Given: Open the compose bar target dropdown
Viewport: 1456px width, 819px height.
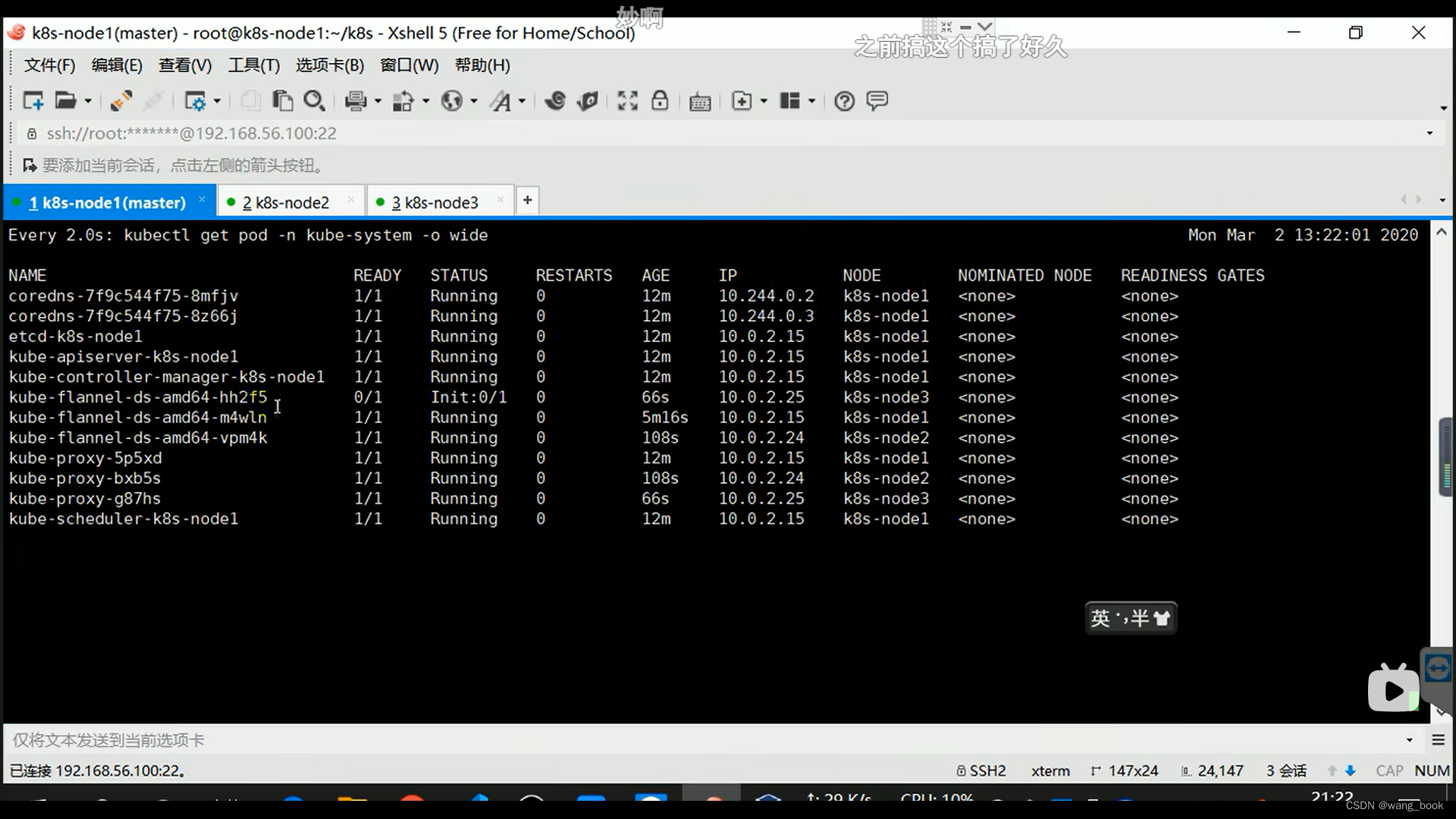Looking at the screenshot, I should pyautogui.click(x=1410, y=740).
